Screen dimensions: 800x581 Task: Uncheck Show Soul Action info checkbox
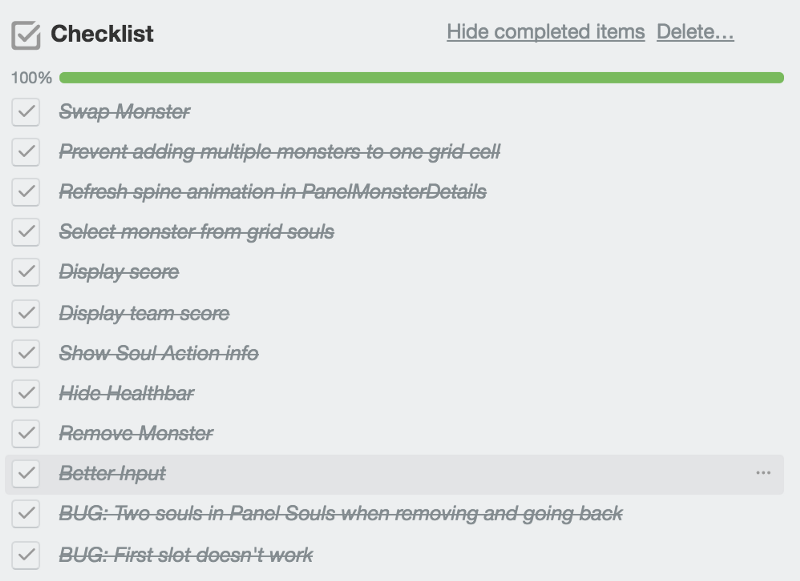point(26,353)
